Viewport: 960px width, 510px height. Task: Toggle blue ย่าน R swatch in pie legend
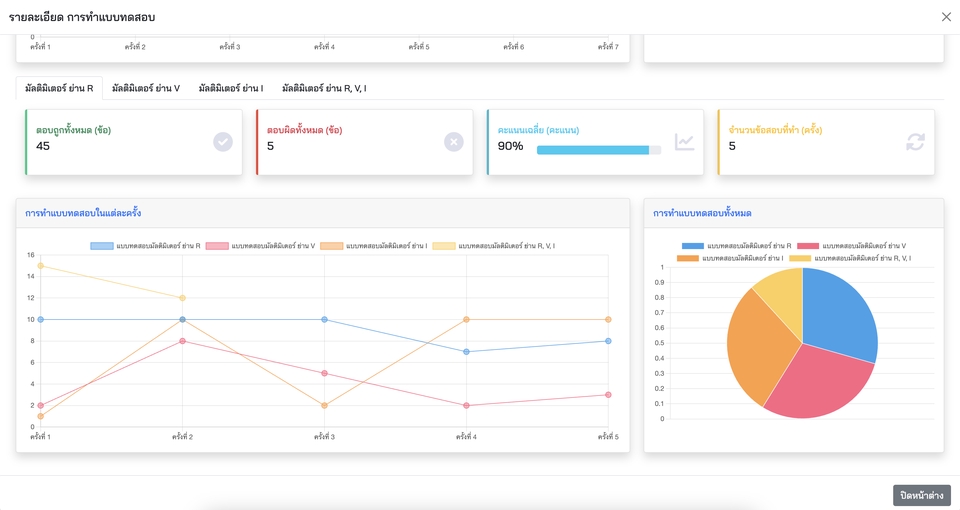pos(692,246)
